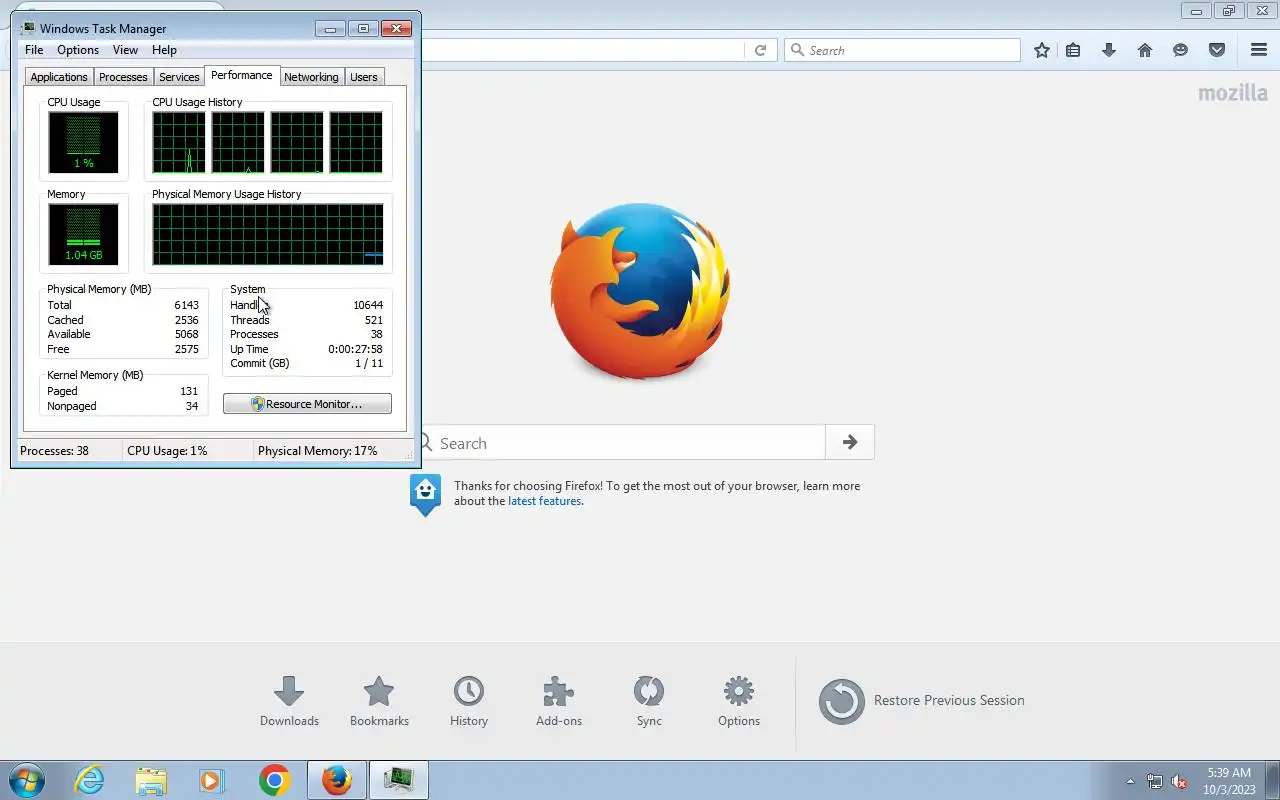
Task: Click the mozilla wordmark link
Action: click(1233, 93)
